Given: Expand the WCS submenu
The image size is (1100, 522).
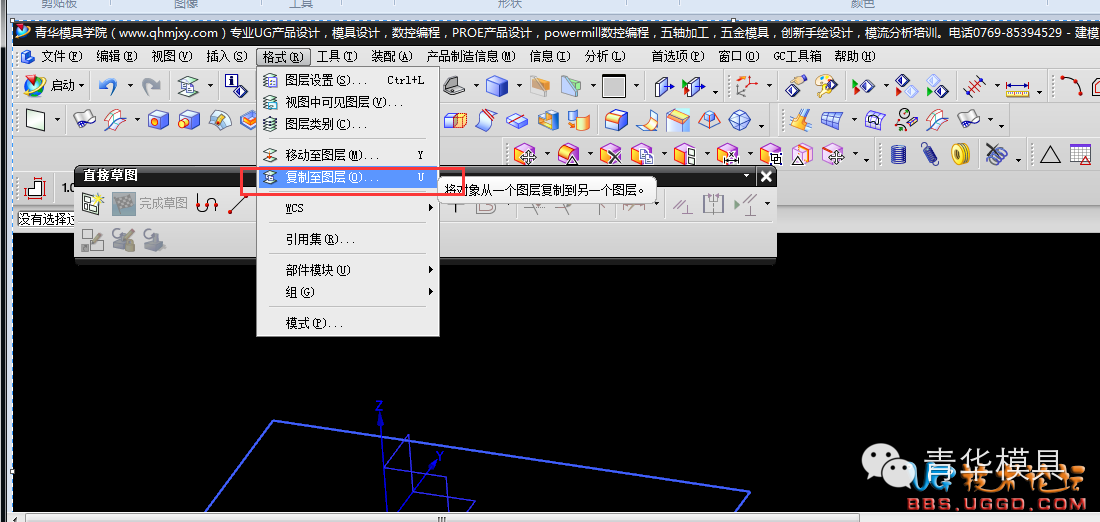Looking at the screenshot, I should [x=348, y=208].
